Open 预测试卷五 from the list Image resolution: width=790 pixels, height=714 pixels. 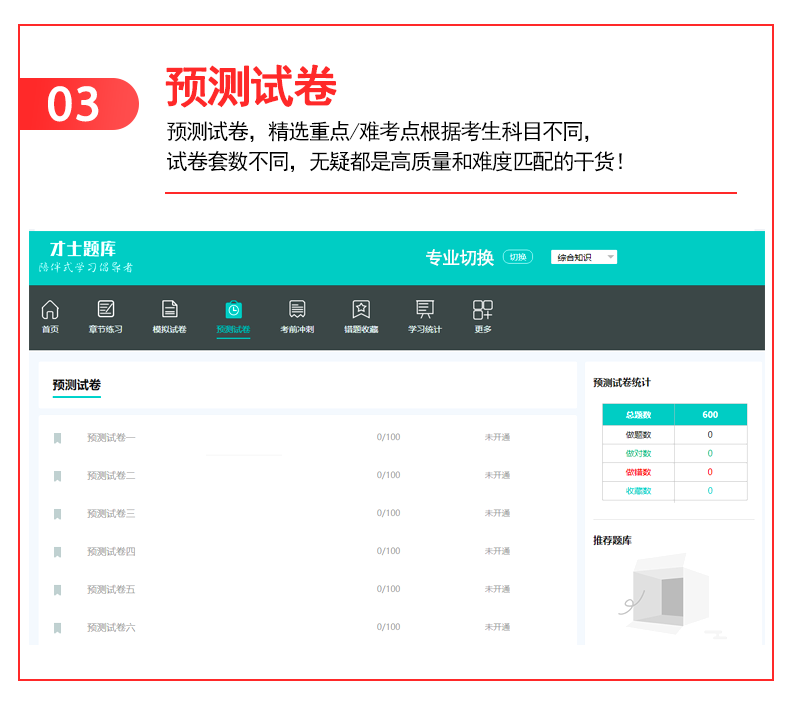pyautogui.click(x=111, y=590)
